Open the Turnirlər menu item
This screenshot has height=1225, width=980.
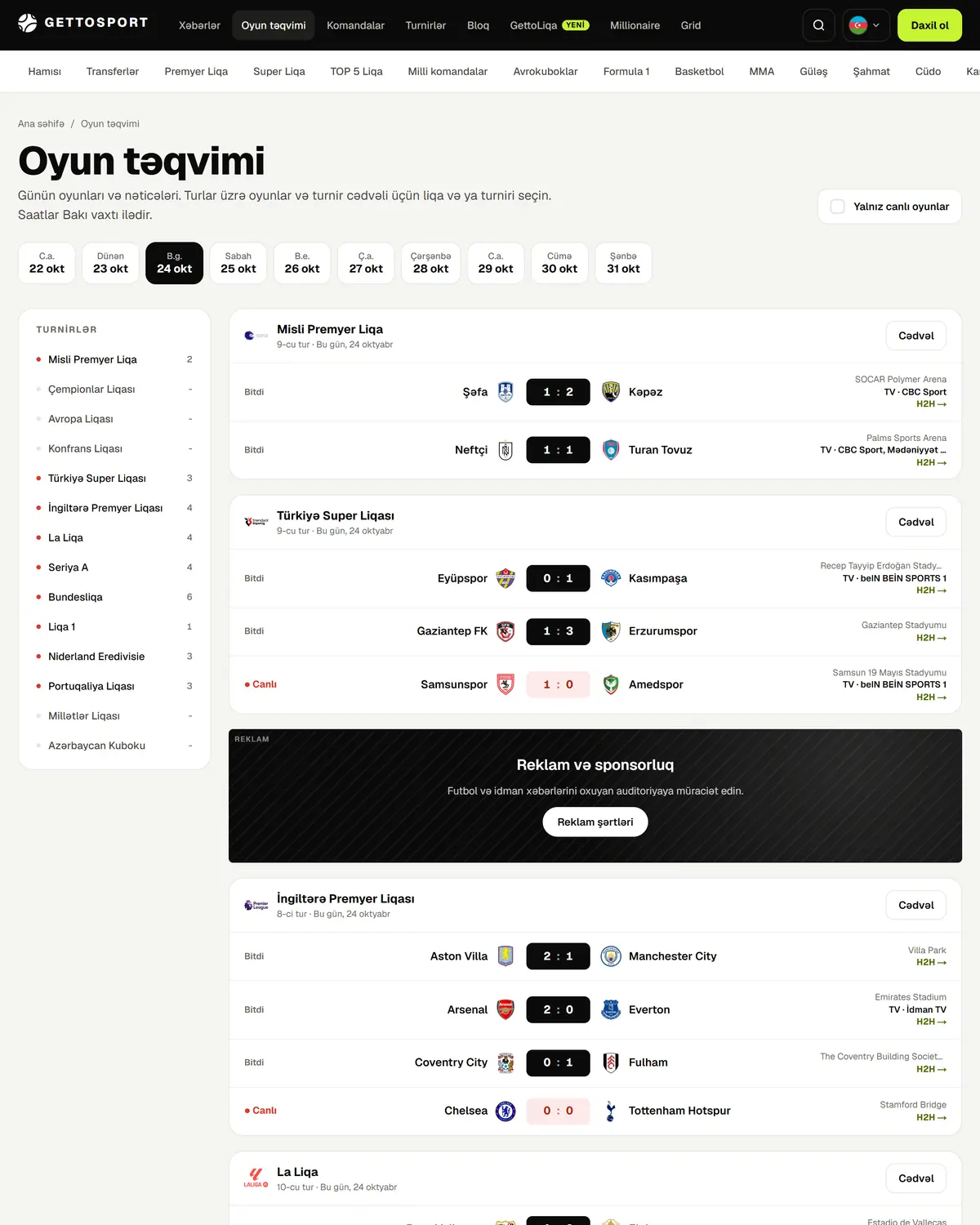point(425,25)
